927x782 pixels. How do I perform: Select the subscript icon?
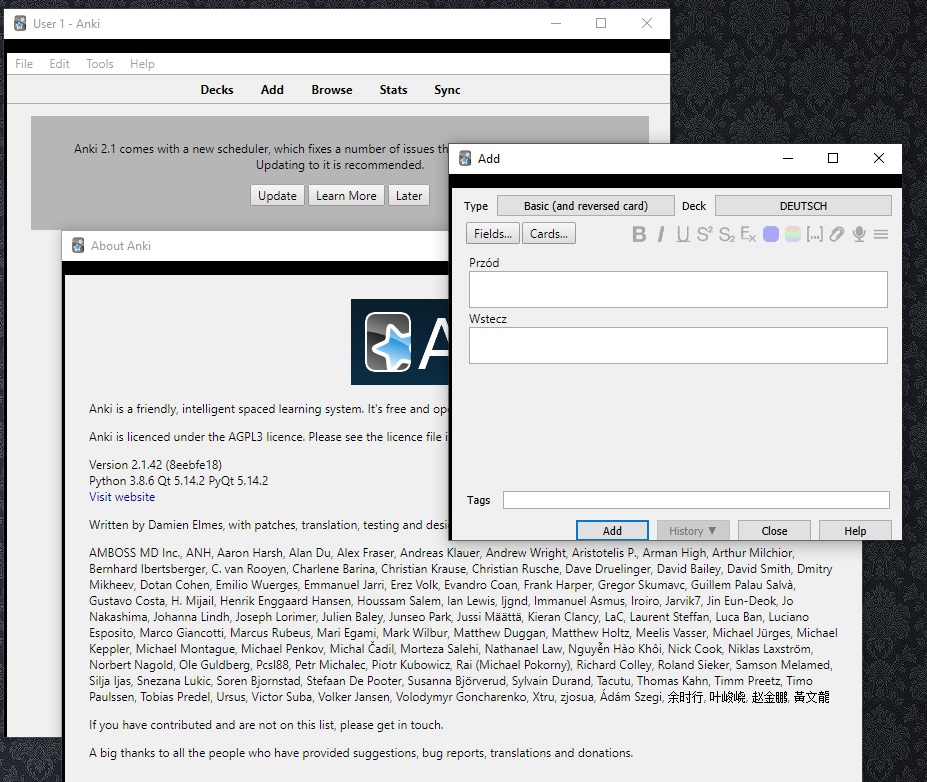pyautogui.click(x=726, y=234)
